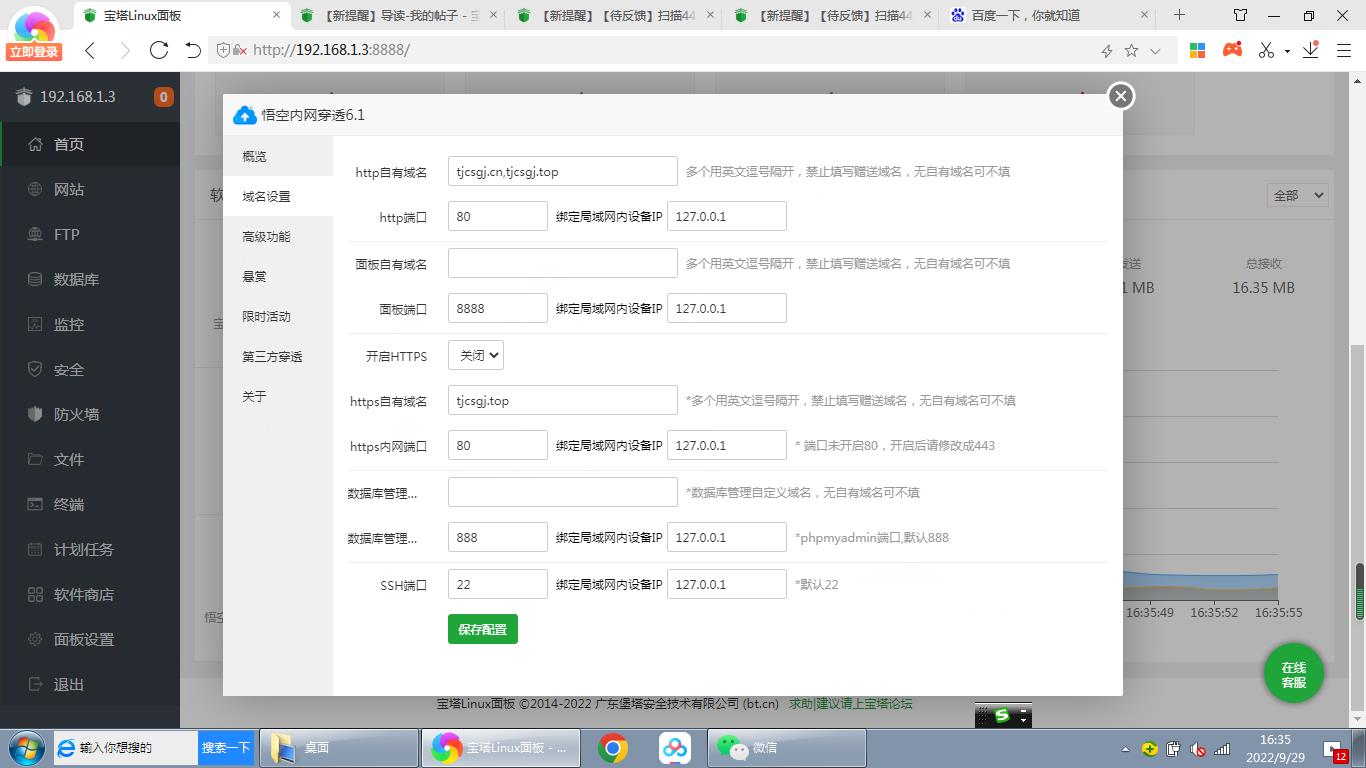1366x768 pixels.
Task: Click the lightning speed-mode icon
Action: pyautogui.click(x=1107, y=50)
